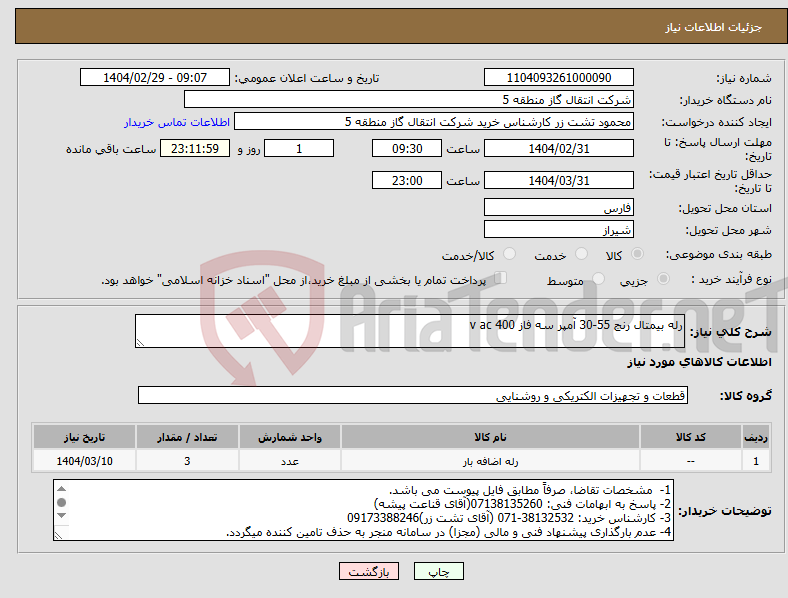Click the واحد شمارش column header
The width and height of the screenshot is (788, 598).
pos(290,437)
